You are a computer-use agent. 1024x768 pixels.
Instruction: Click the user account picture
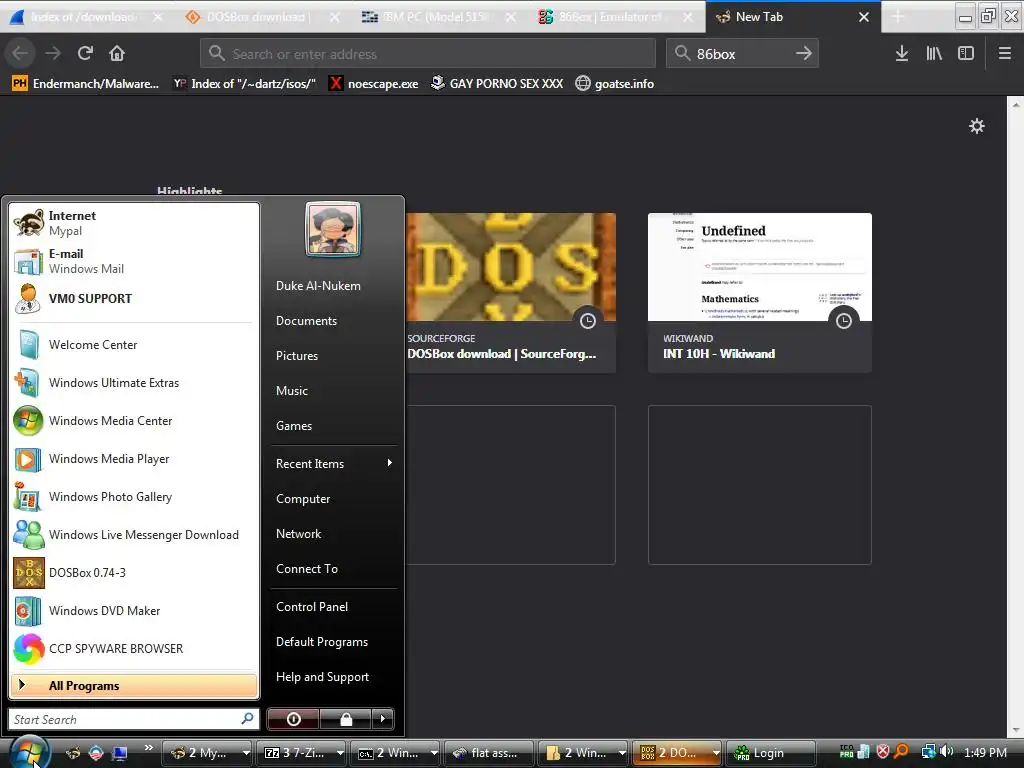332,229
